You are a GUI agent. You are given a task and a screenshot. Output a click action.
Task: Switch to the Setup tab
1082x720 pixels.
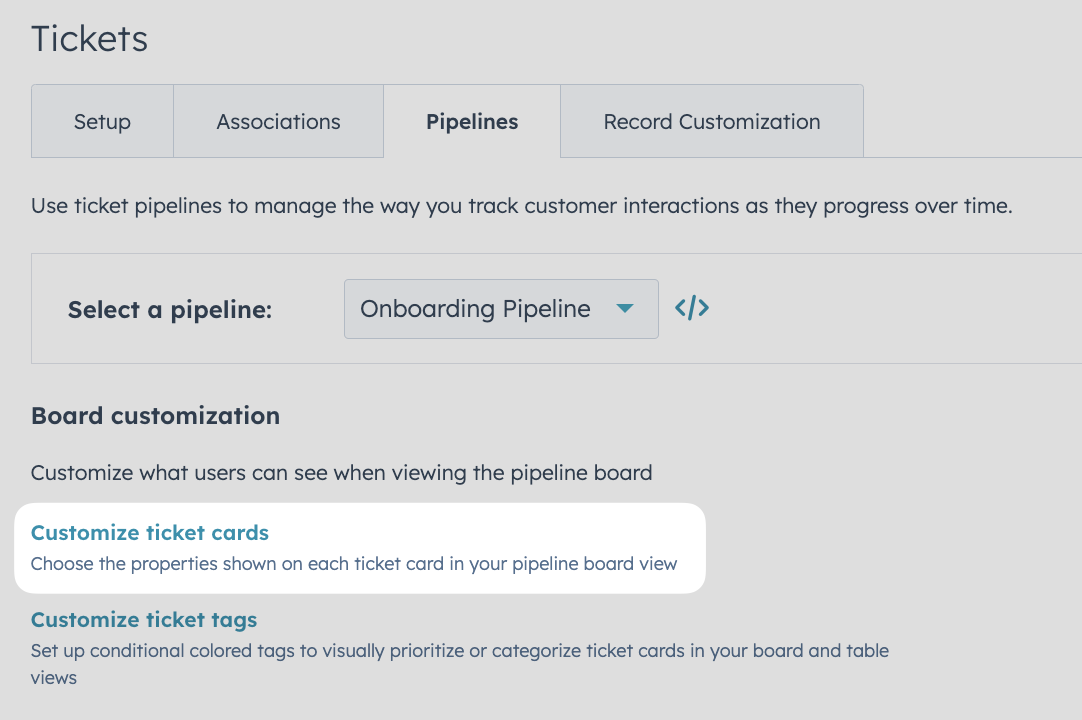tap(101, 121)
